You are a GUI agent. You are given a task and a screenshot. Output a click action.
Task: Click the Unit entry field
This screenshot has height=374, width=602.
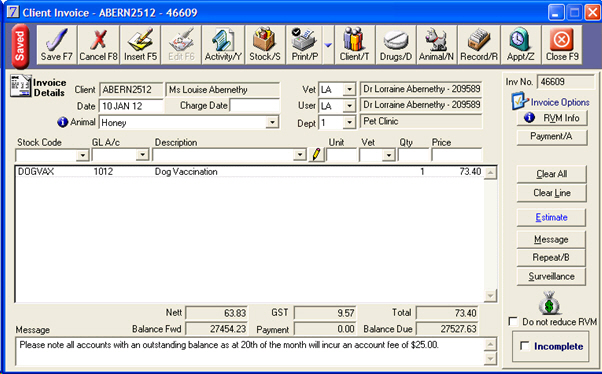click(x=341, y=155)
